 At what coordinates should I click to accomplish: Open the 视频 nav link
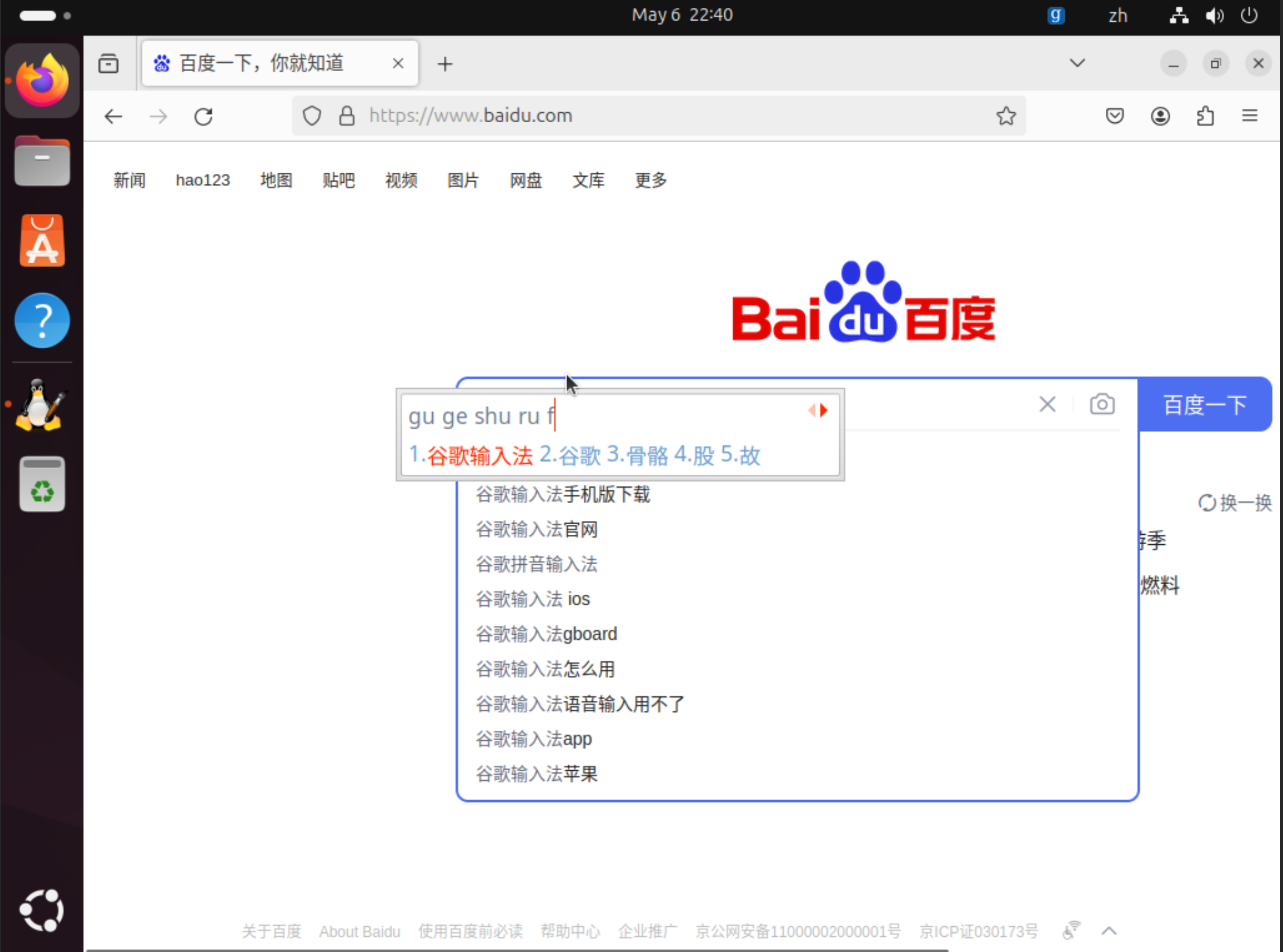[x=401, y=180]
